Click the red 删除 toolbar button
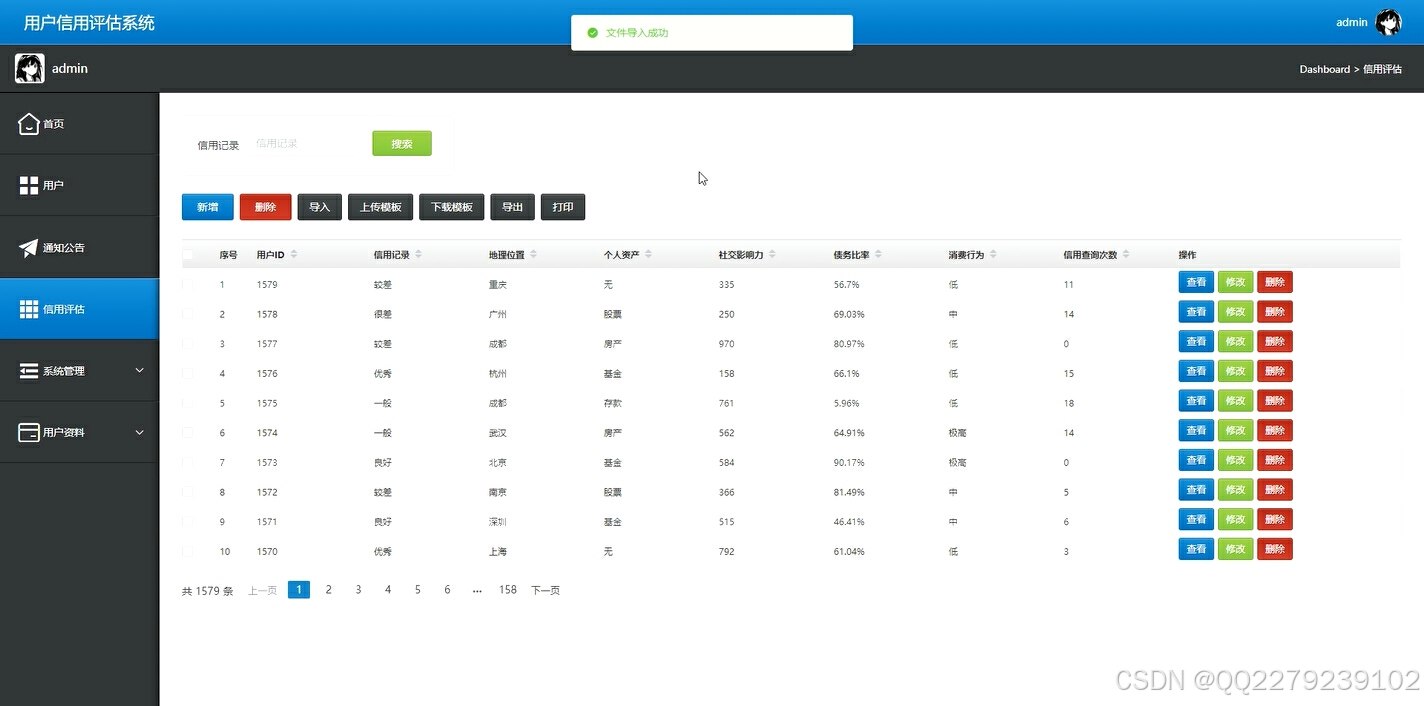The width and height of the screenshot is (1424, 706). click(x=265, y=207)
